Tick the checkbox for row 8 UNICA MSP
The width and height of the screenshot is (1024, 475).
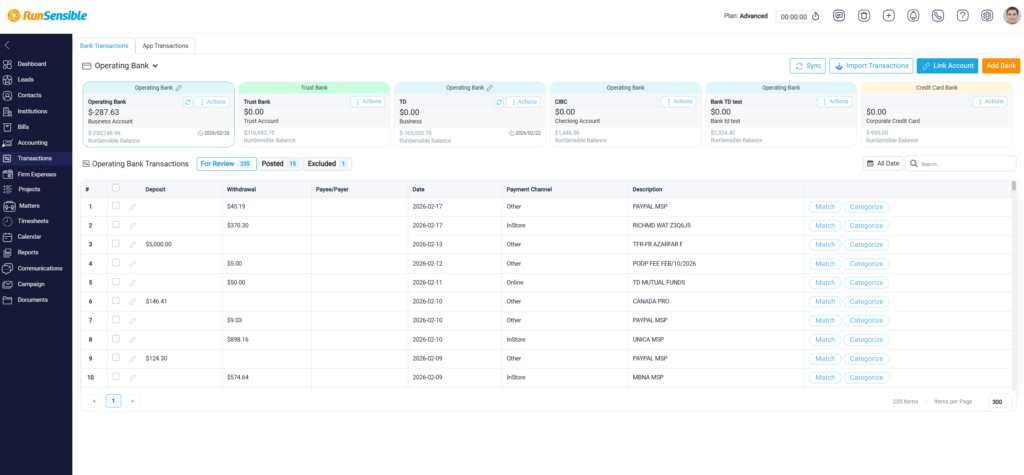116,338
